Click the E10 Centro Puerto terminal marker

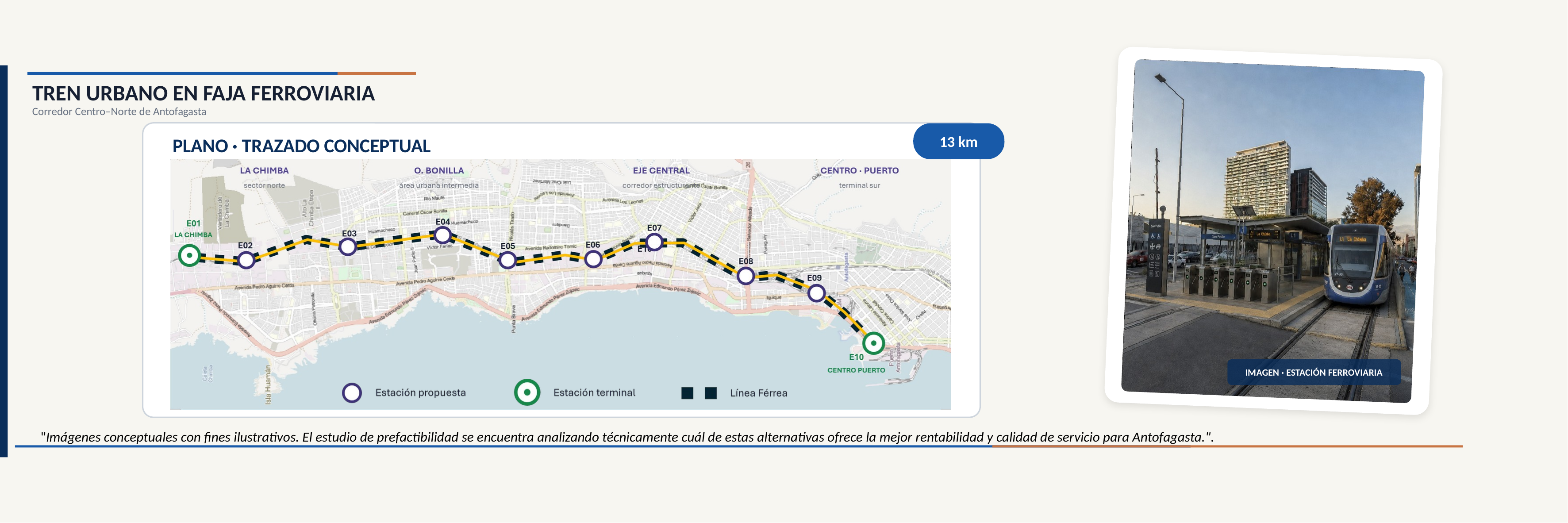click(873, 343)
